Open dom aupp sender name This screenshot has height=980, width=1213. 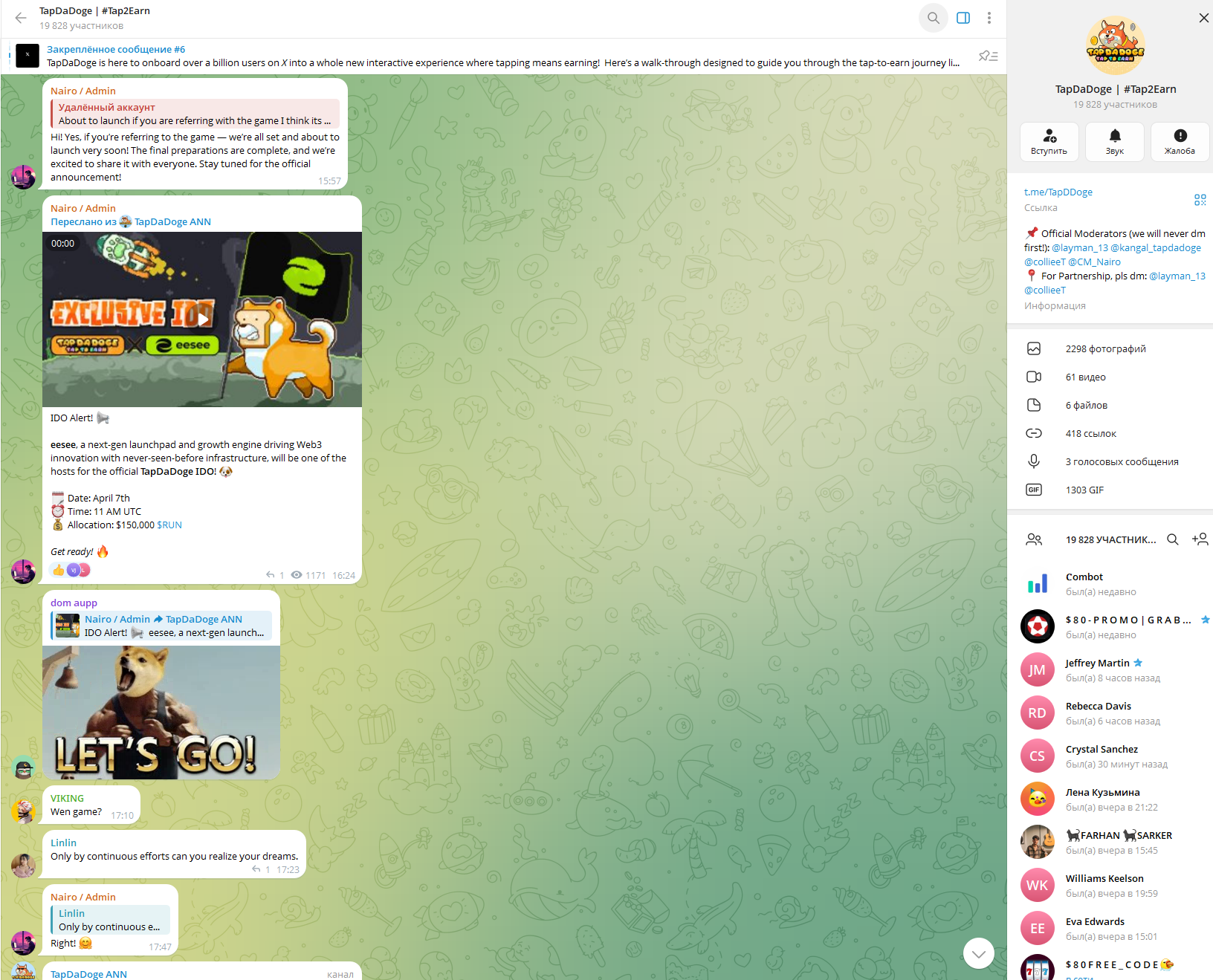click(x=74, y=603)
